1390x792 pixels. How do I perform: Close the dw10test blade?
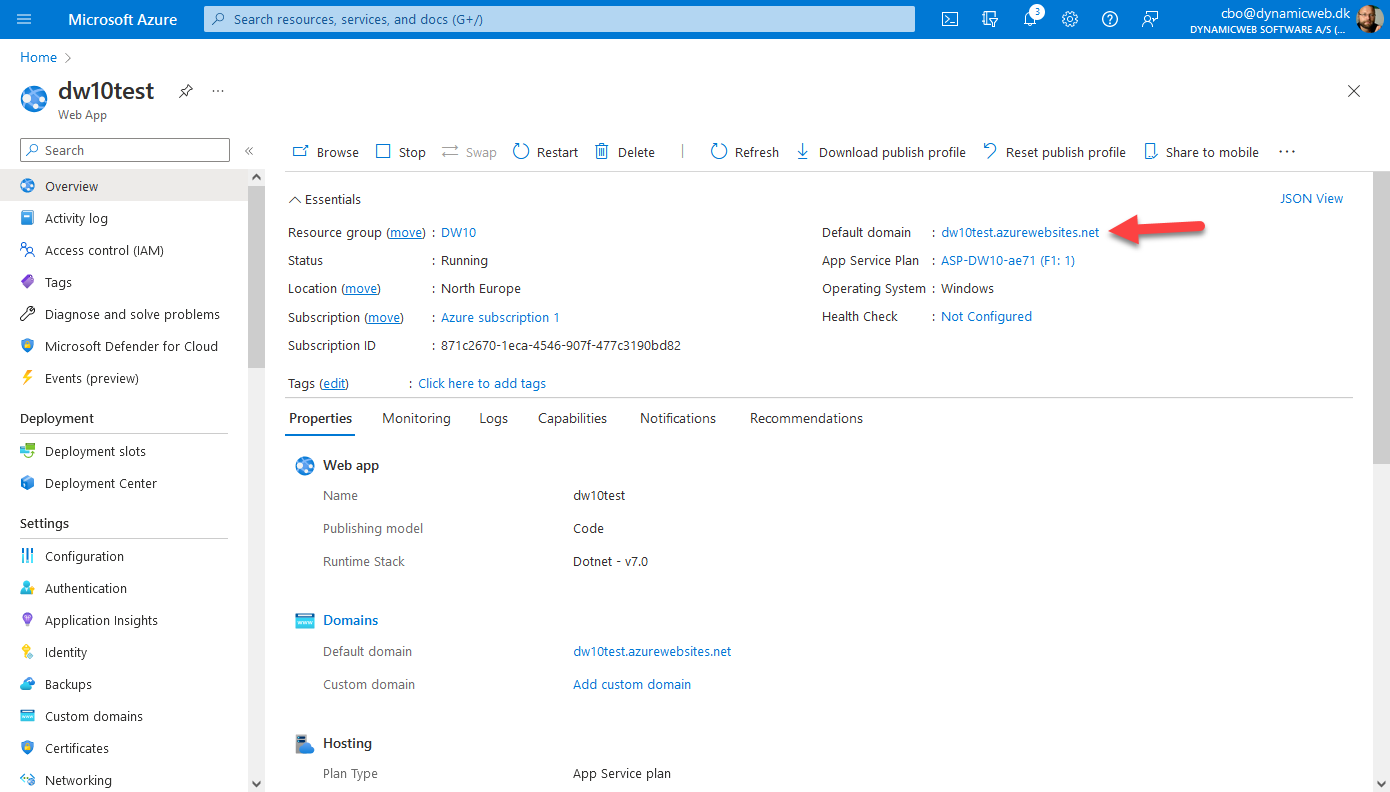coord(1354,91)
